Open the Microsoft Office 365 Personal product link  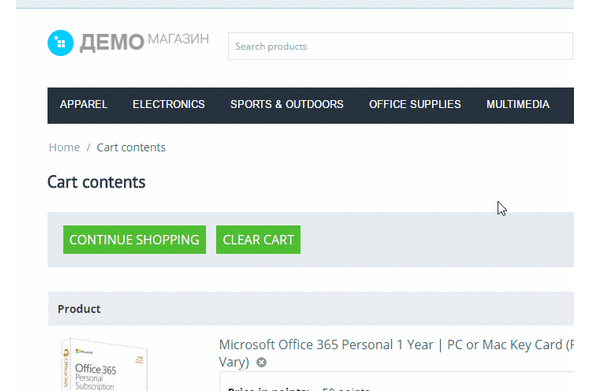(396, 353)
